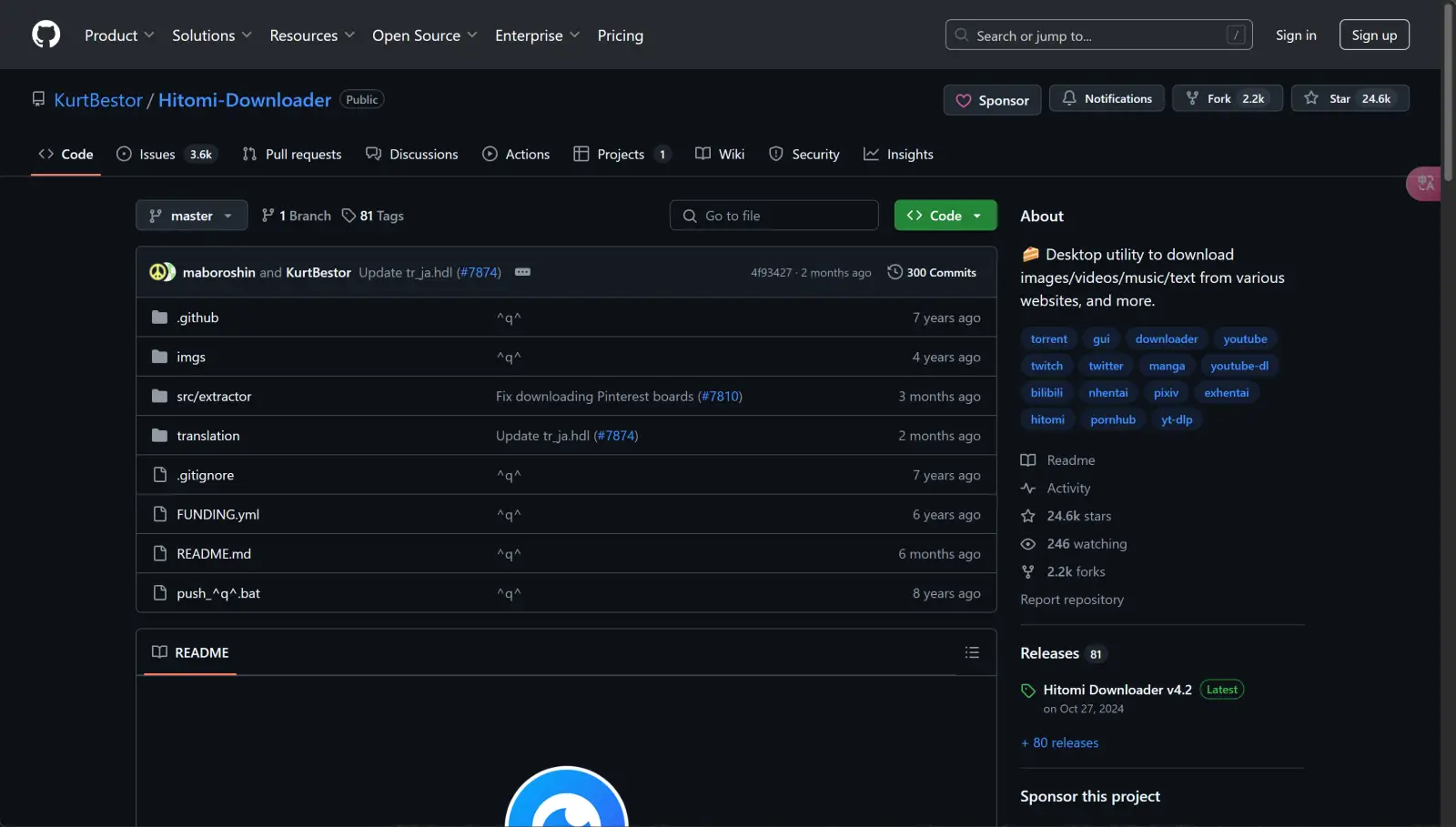Image resolution: width=1456 pixels, height=827 pixels.
Task: Open the KurtBestor owner link
Action: coord(98,100)
